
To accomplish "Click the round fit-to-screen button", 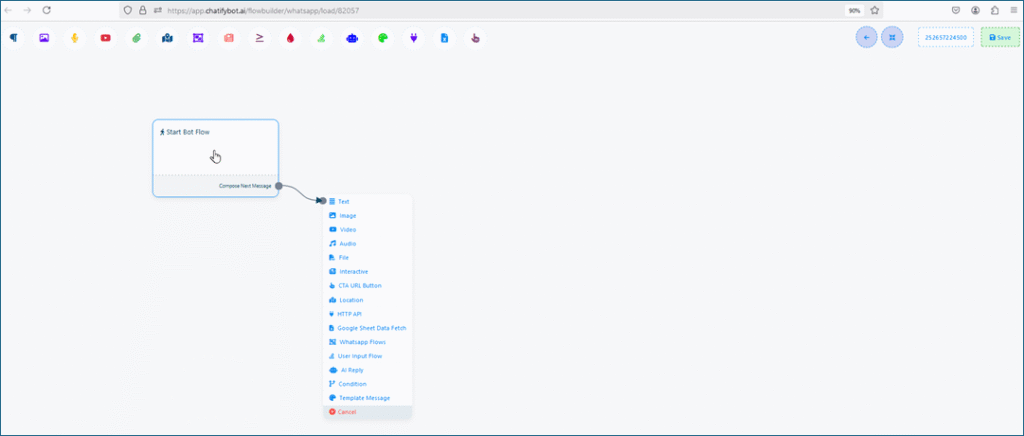I will coord(892,37).
